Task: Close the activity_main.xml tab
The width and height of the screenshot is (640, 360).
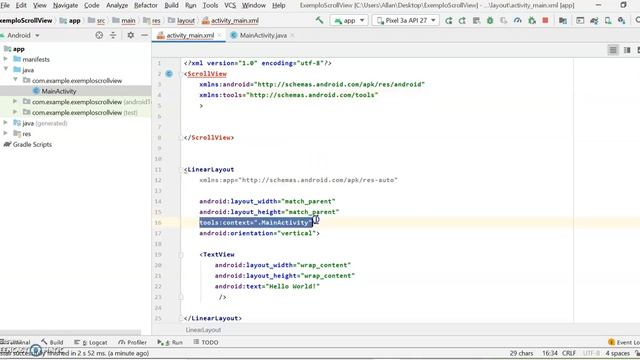Action: pos(220,36)
